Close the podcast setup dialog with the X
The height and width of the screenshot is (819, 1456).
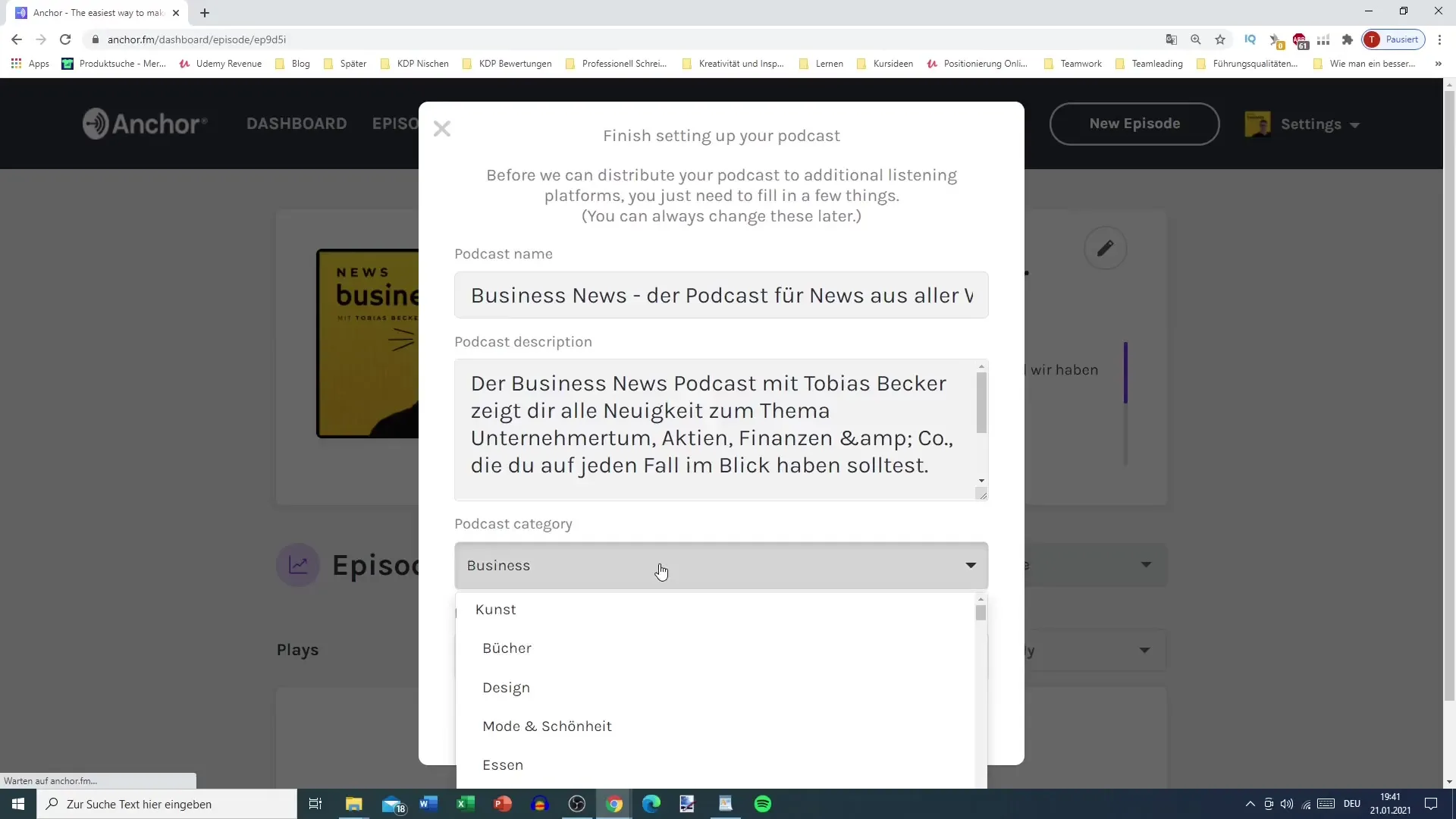click(442, 129)
